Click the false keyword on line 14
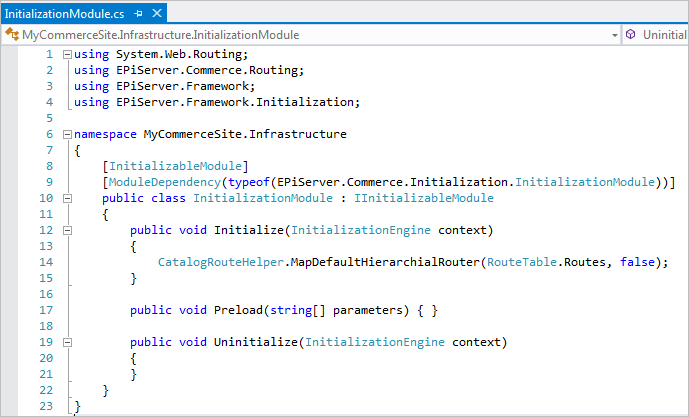The height and width of the screenshot is (417, 689). [x=637, y=262]
